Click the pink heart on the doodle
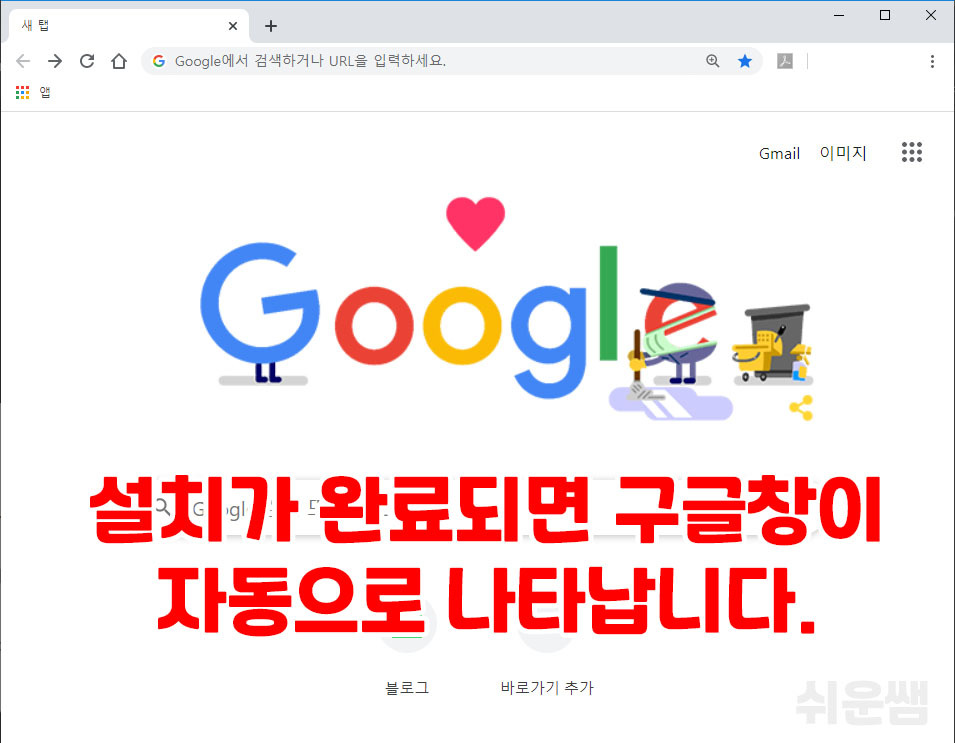This screenshot has height=743, width=955. coord(476,223)
